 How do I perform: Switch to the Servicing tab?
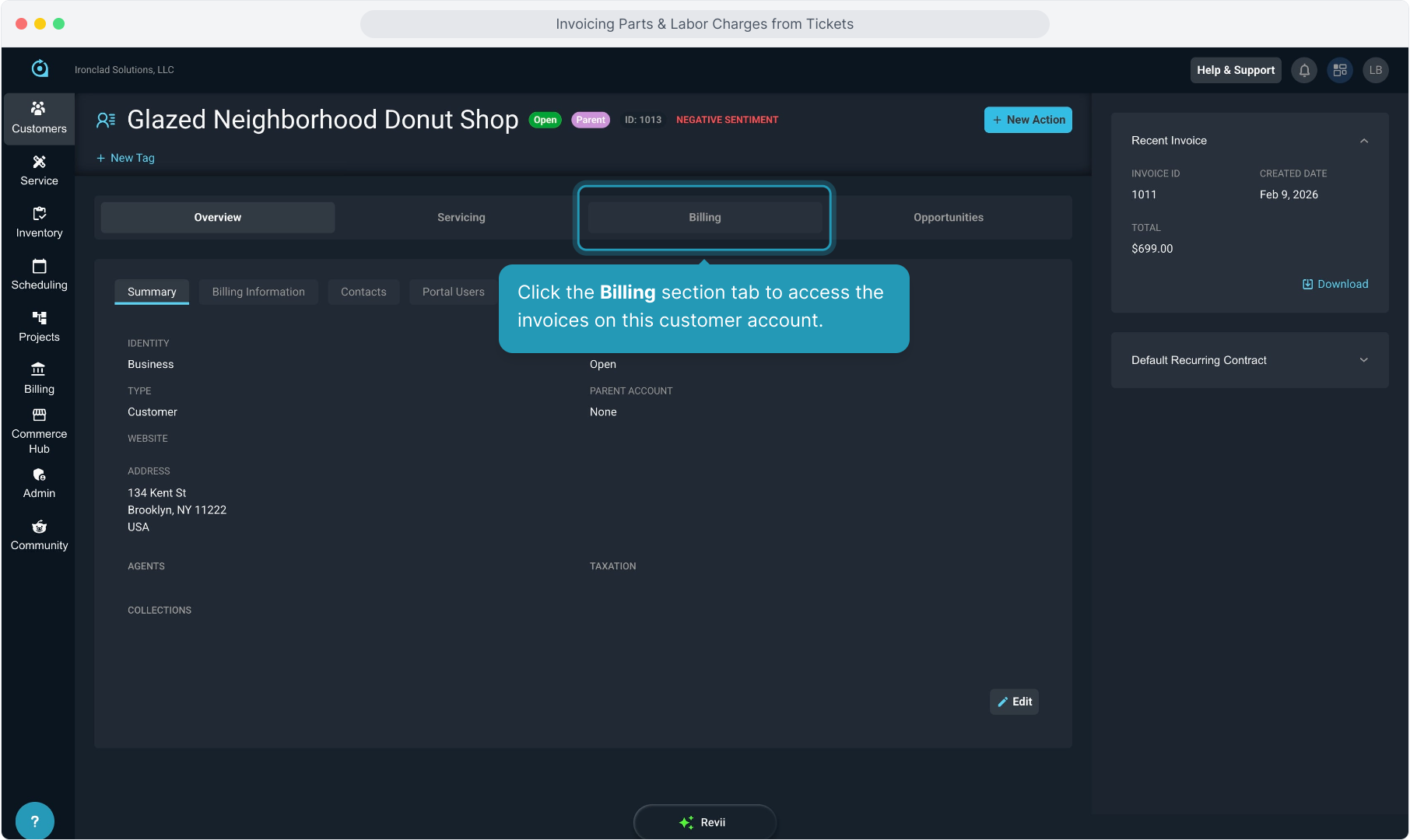[461, 218]
